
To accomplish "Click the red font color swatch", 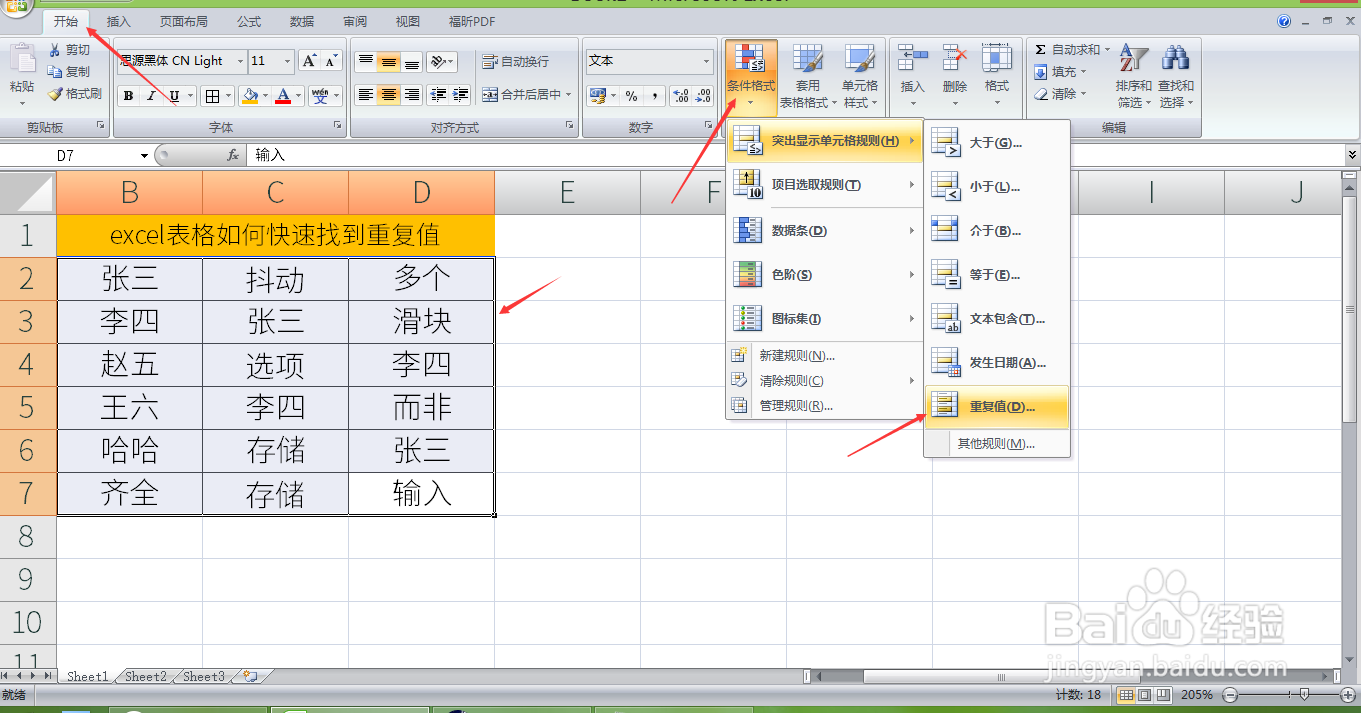I will point(283,101).
